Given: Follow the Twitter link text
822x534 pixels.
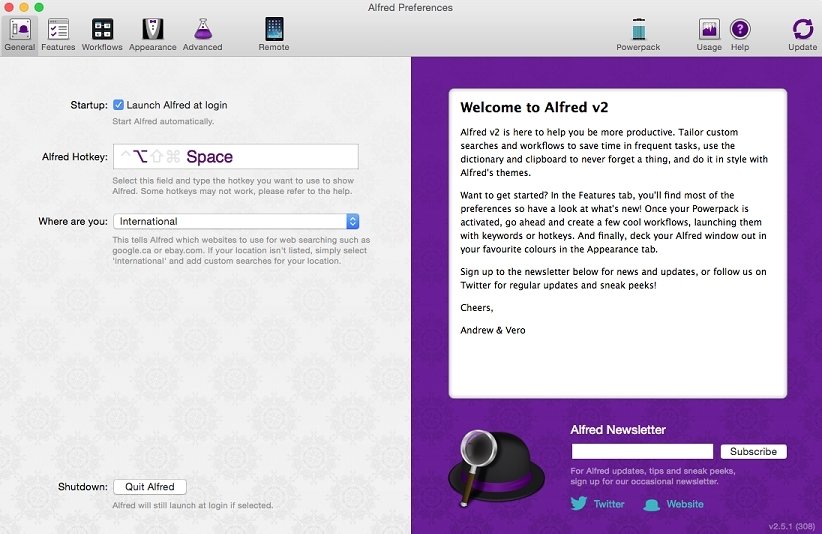Looking at the screenshot, I should 609,504.
